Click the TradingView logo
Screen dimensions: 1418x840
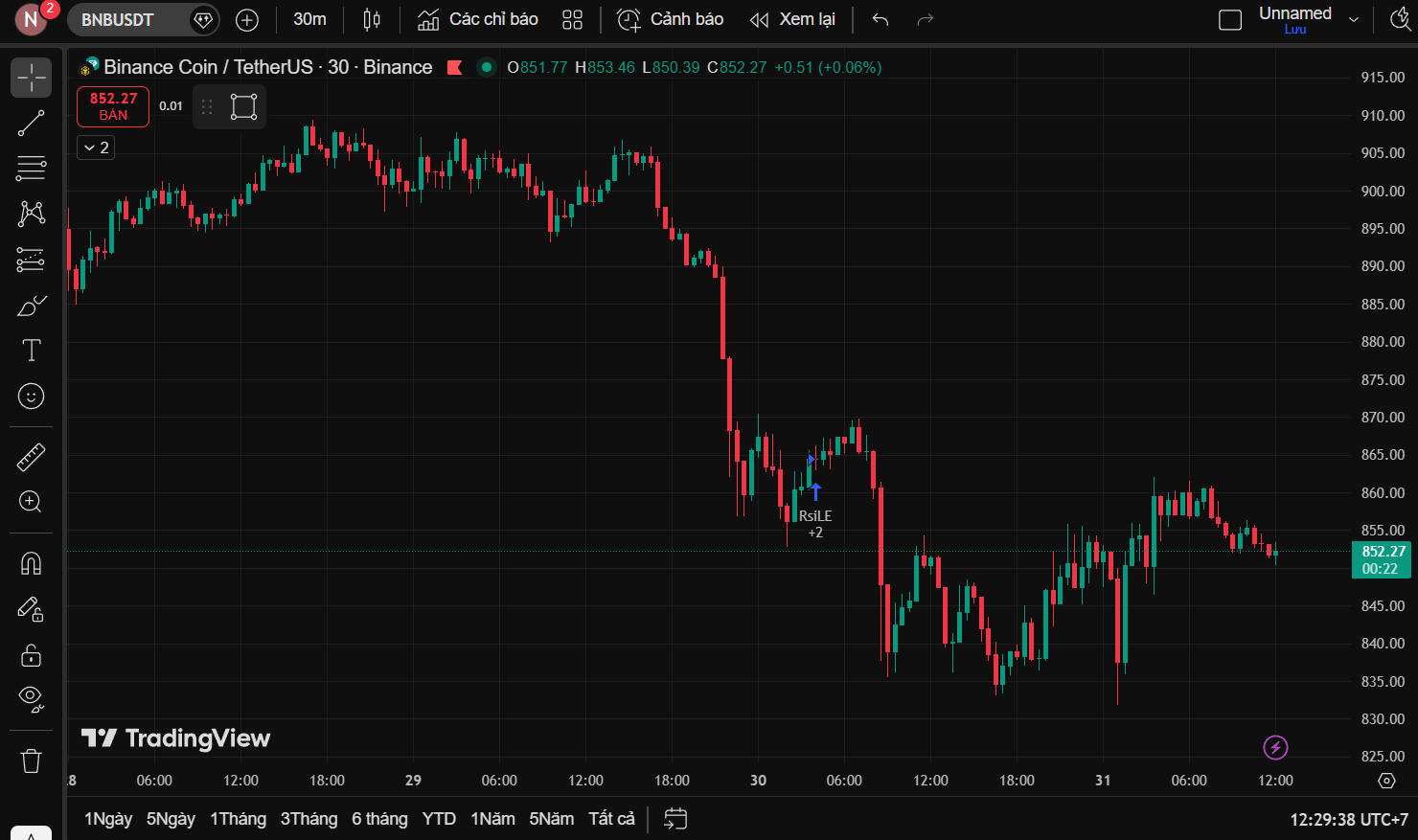coord(175,738)
